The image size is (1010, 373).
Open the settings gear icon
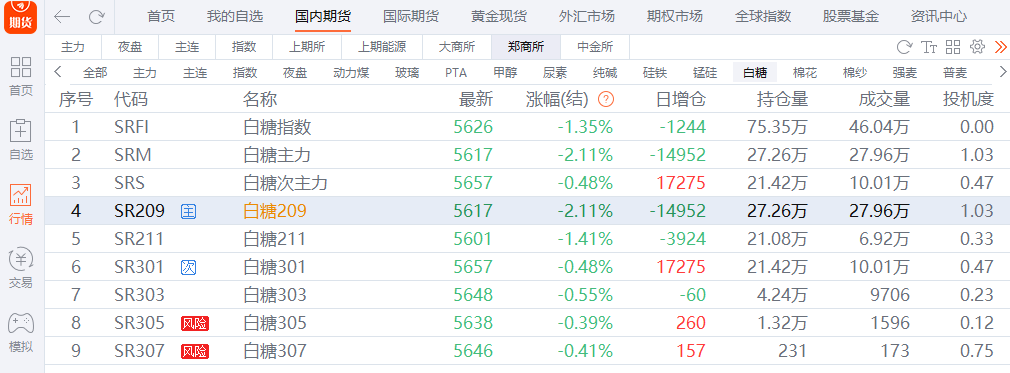tap(977, 47)
